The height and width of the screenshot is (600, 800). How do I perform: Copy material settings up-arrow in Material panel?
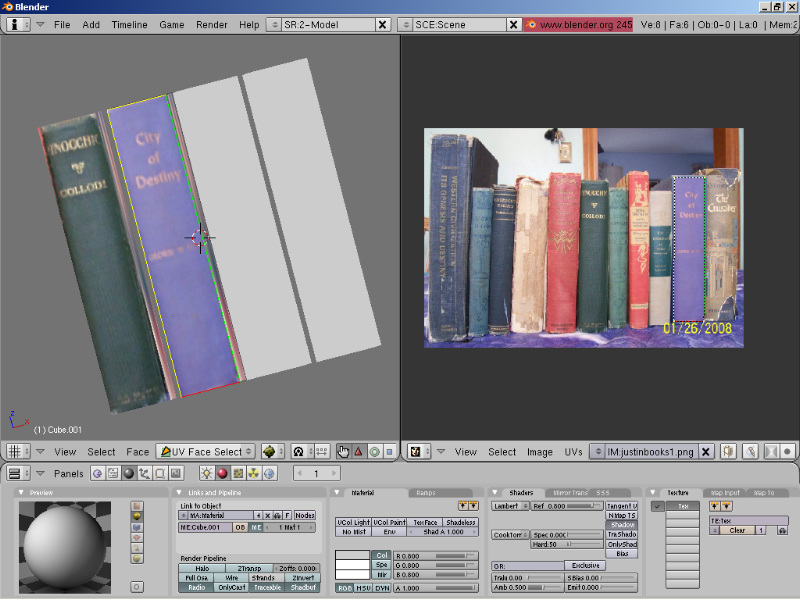(462, 506)
